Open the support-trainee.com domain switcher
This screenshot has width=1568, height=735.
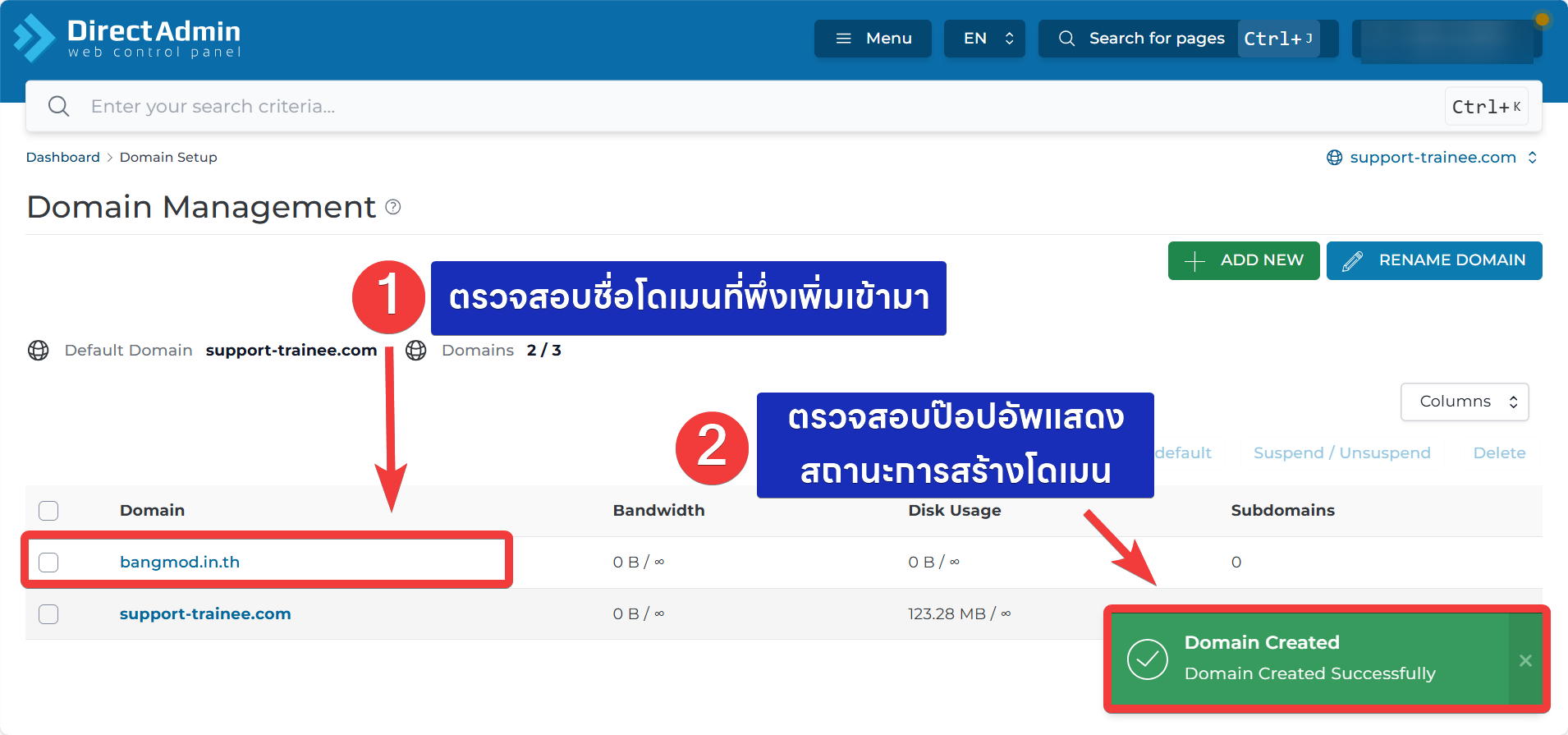coord(1433,158)
